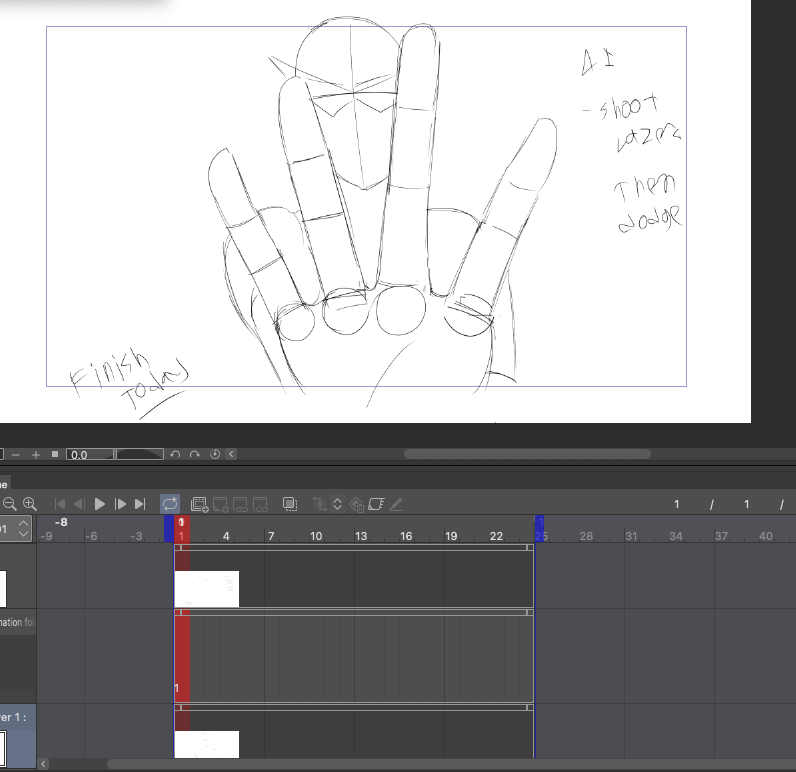Jump to the first frame

tap(59, 504)
